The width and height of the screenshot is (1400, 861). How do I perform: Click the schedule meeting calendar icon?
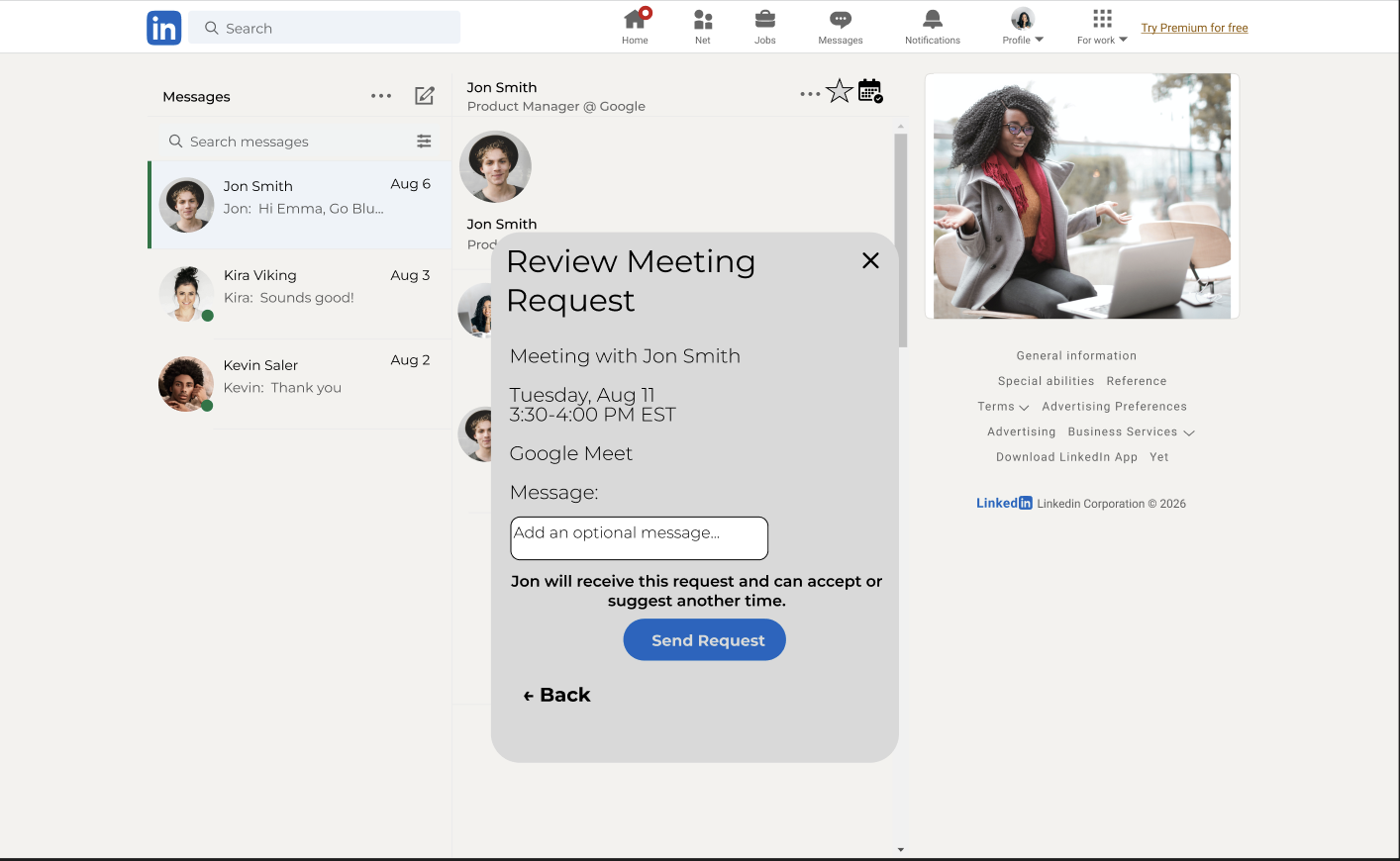tap(870, 91)
